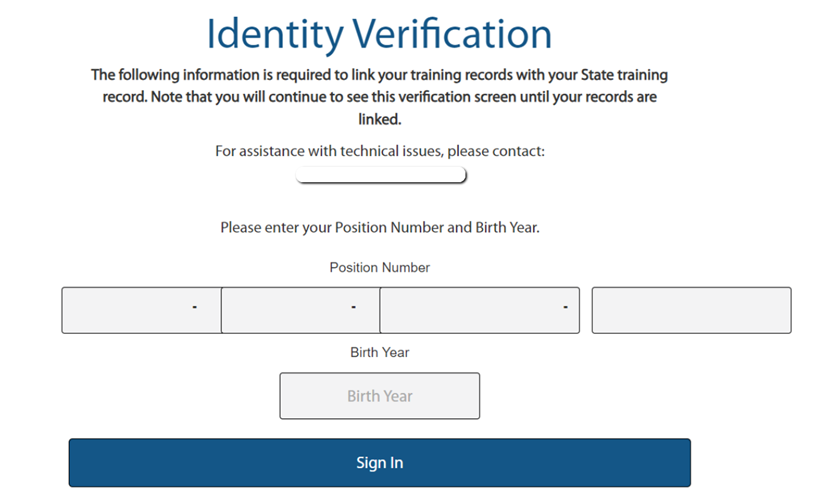Click the Birth Year label above field
830x504 pixels.
379,352
